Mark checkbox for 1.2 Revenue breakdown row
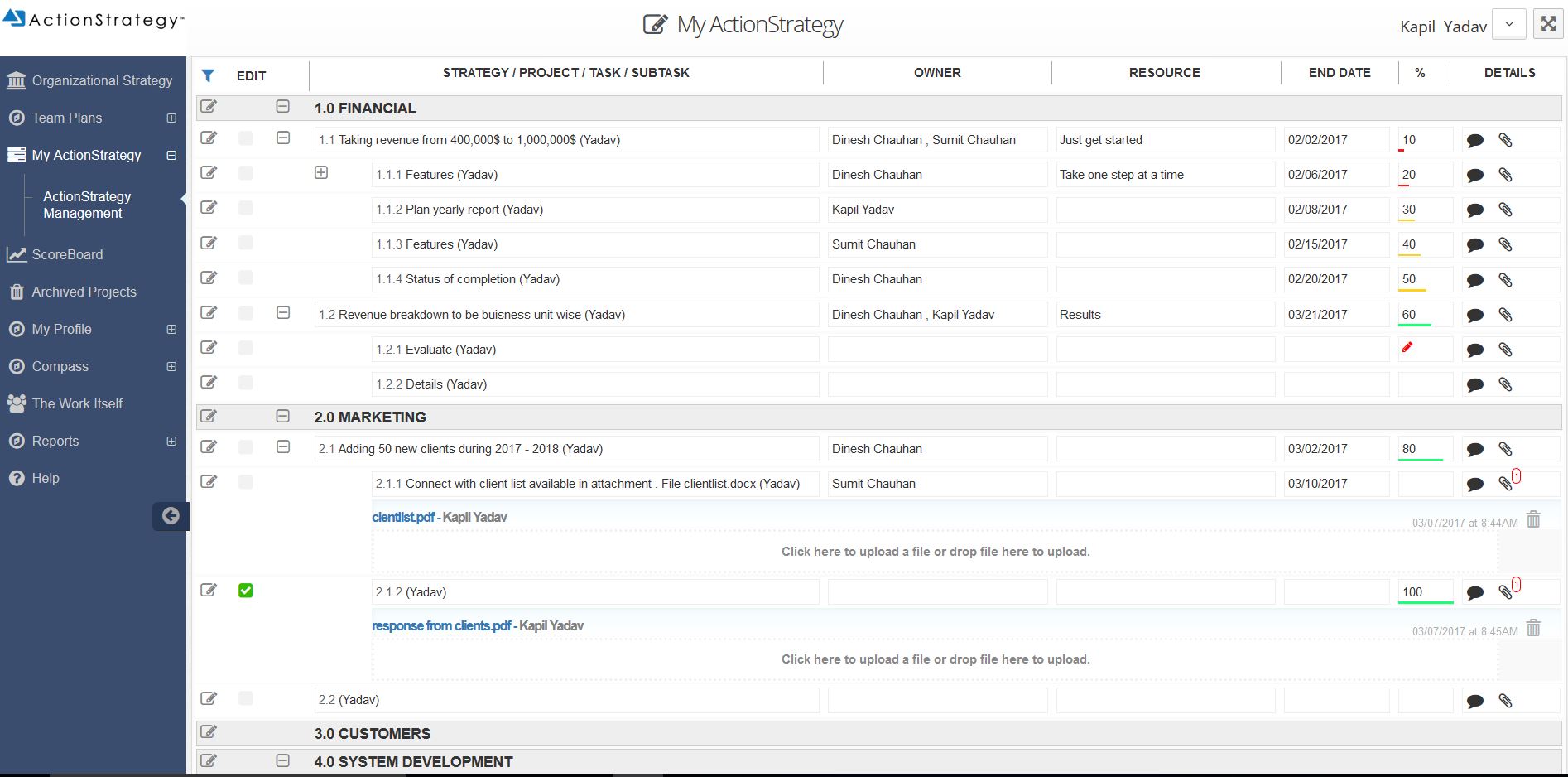Screen dimensions: 1568x777 [246, 313]
